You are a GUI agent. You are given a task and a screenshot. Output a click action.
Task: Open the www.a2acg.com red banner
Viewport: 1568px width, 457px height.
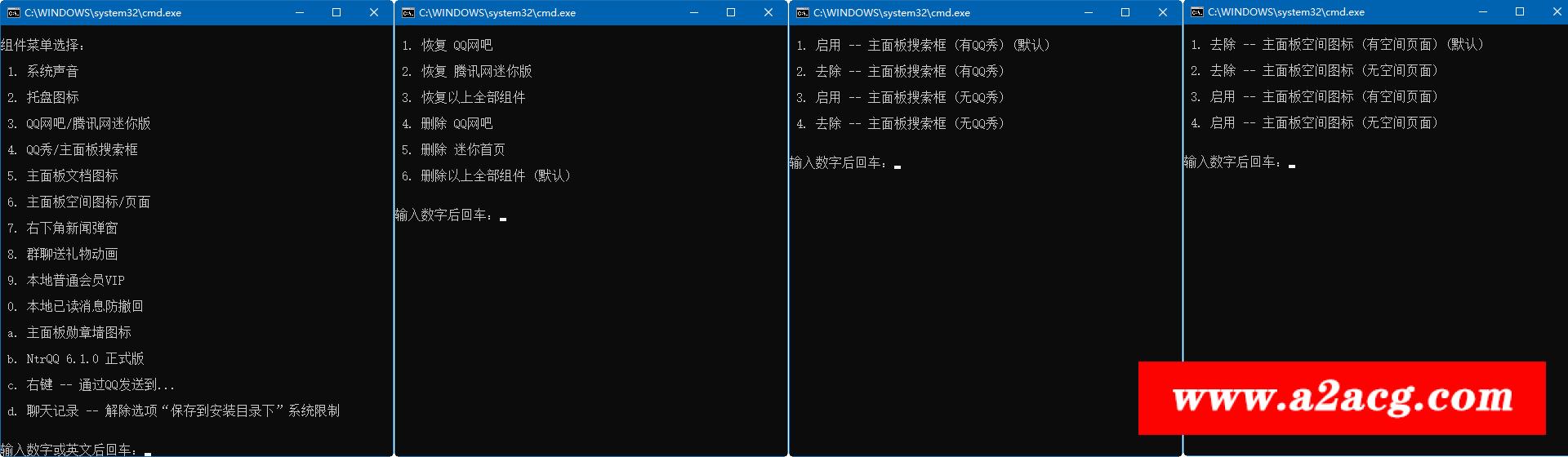1342,398
